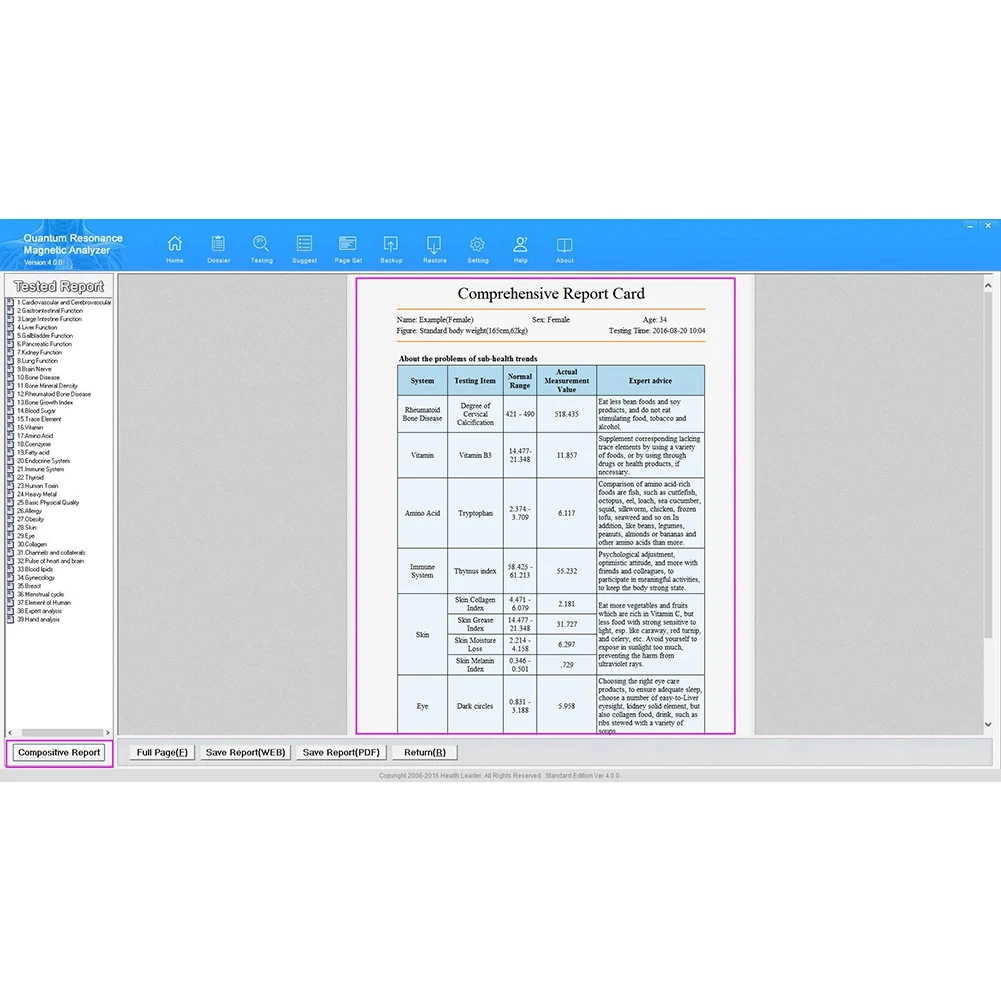Select 23.Human Toxin report
The image size is (1001, 1001).
(x=38, y=486)
